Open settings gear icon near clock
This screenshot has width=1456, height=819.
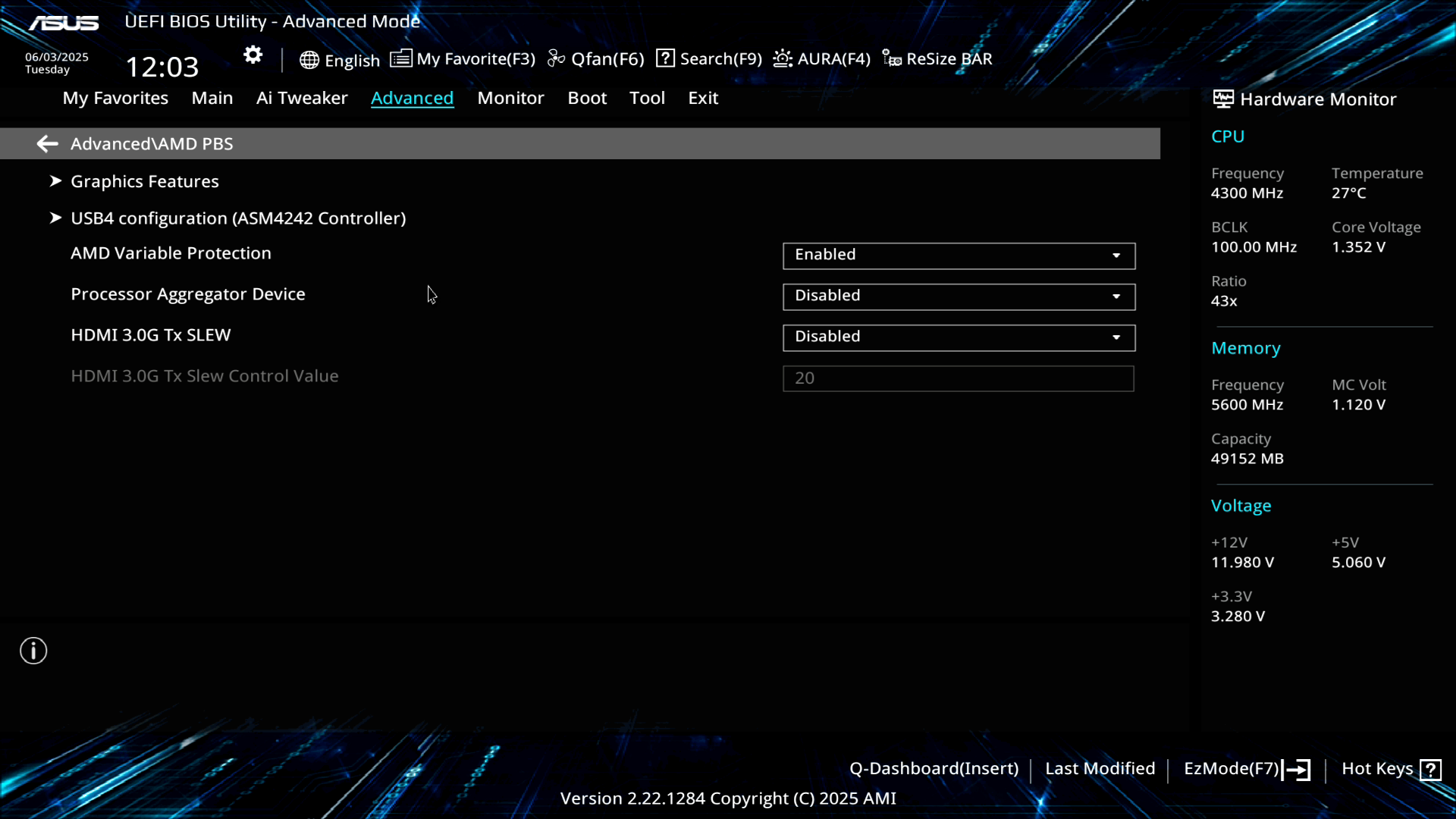click(x=253, y=55)
